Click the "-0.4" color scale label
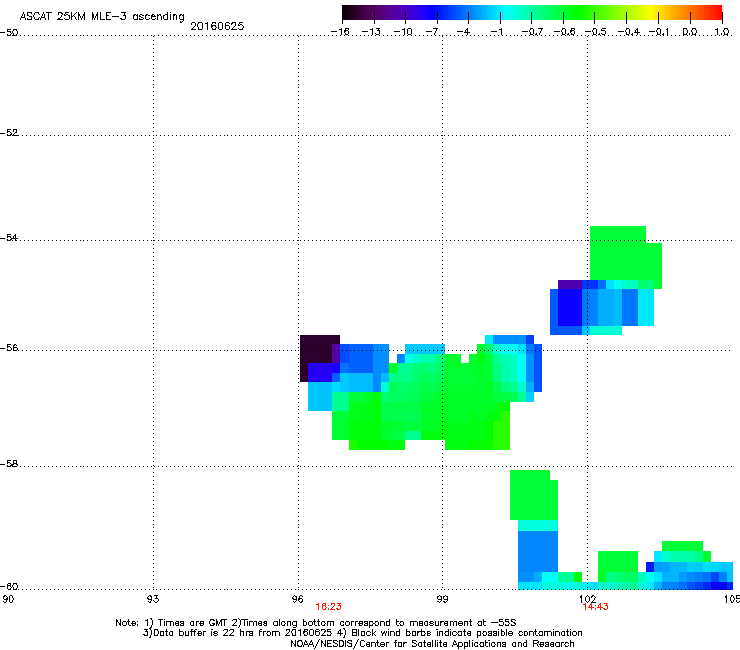This screenshot has height=650, width=740. [629, 32]
